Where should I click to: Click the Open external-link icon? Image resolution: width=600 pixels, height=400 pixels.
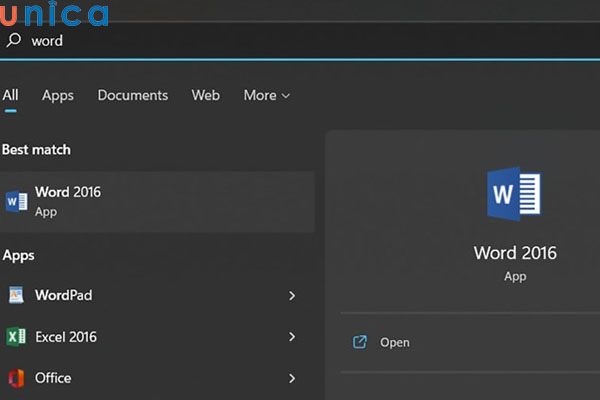click(360, 342)
